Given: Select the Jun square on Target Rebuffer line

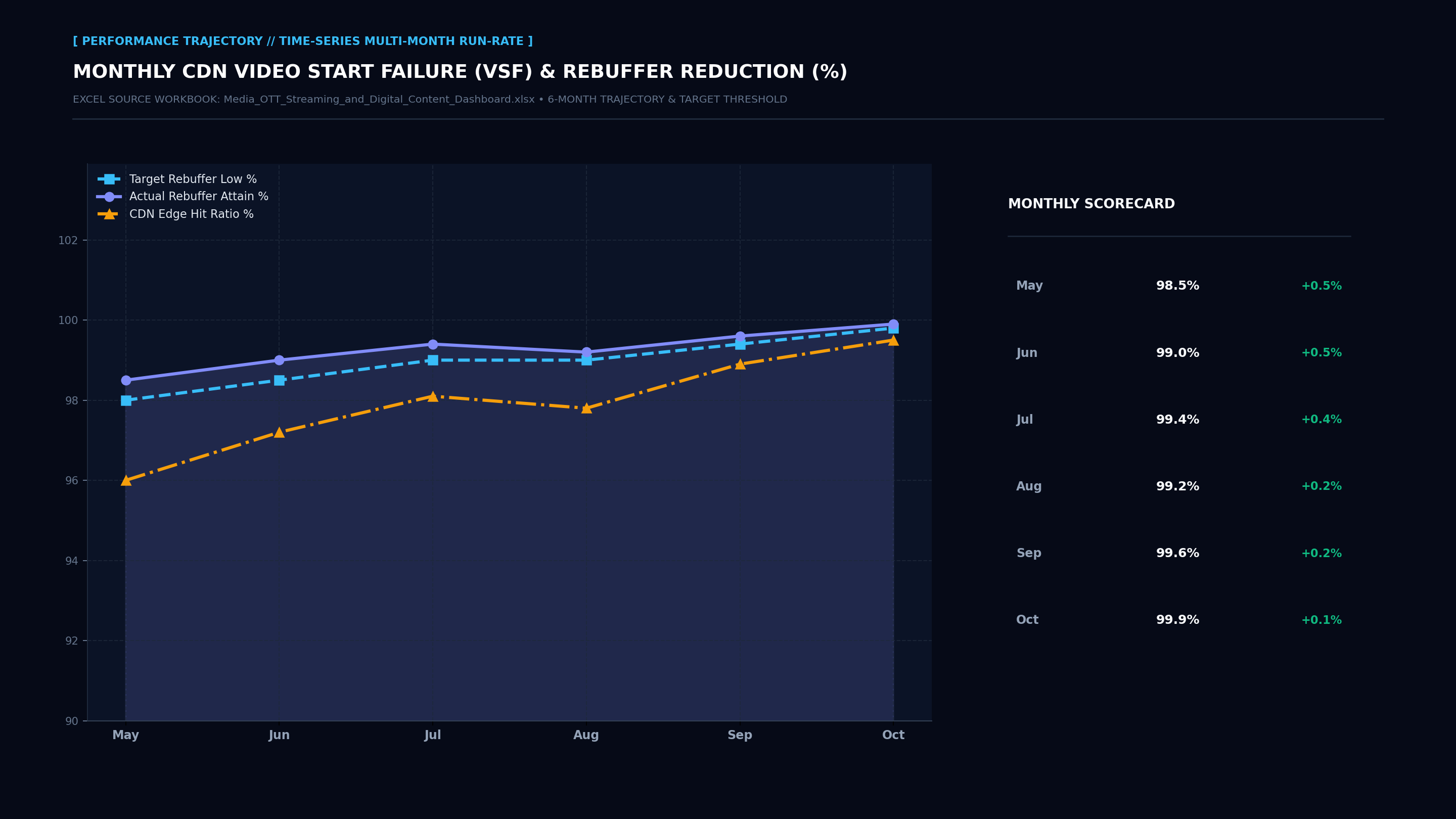Looking at the screenshot, I should (x=279, y=380).
